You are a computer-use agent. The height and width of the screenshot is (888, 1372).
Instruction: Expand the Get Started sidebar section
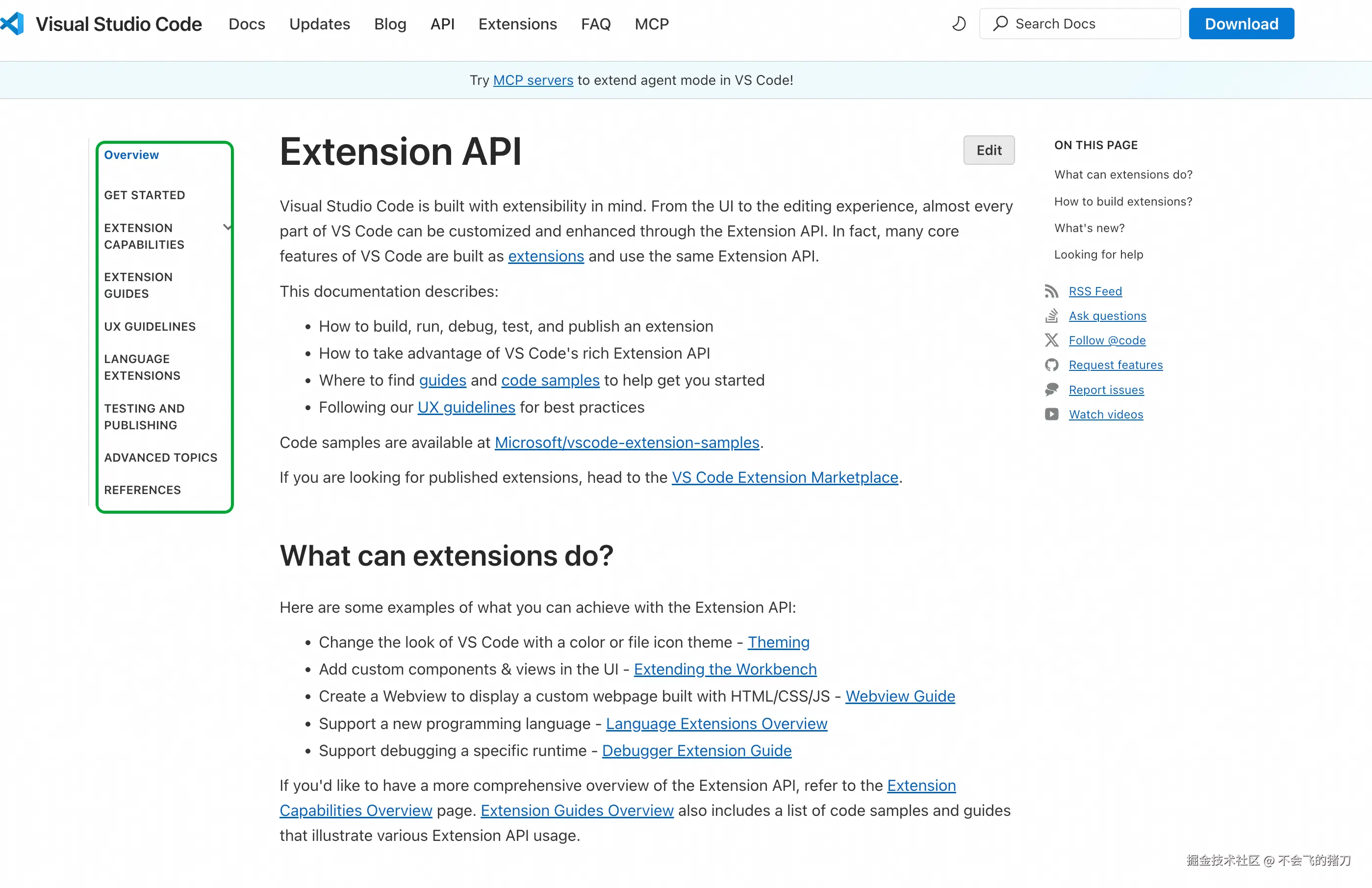tap(145, 195)
